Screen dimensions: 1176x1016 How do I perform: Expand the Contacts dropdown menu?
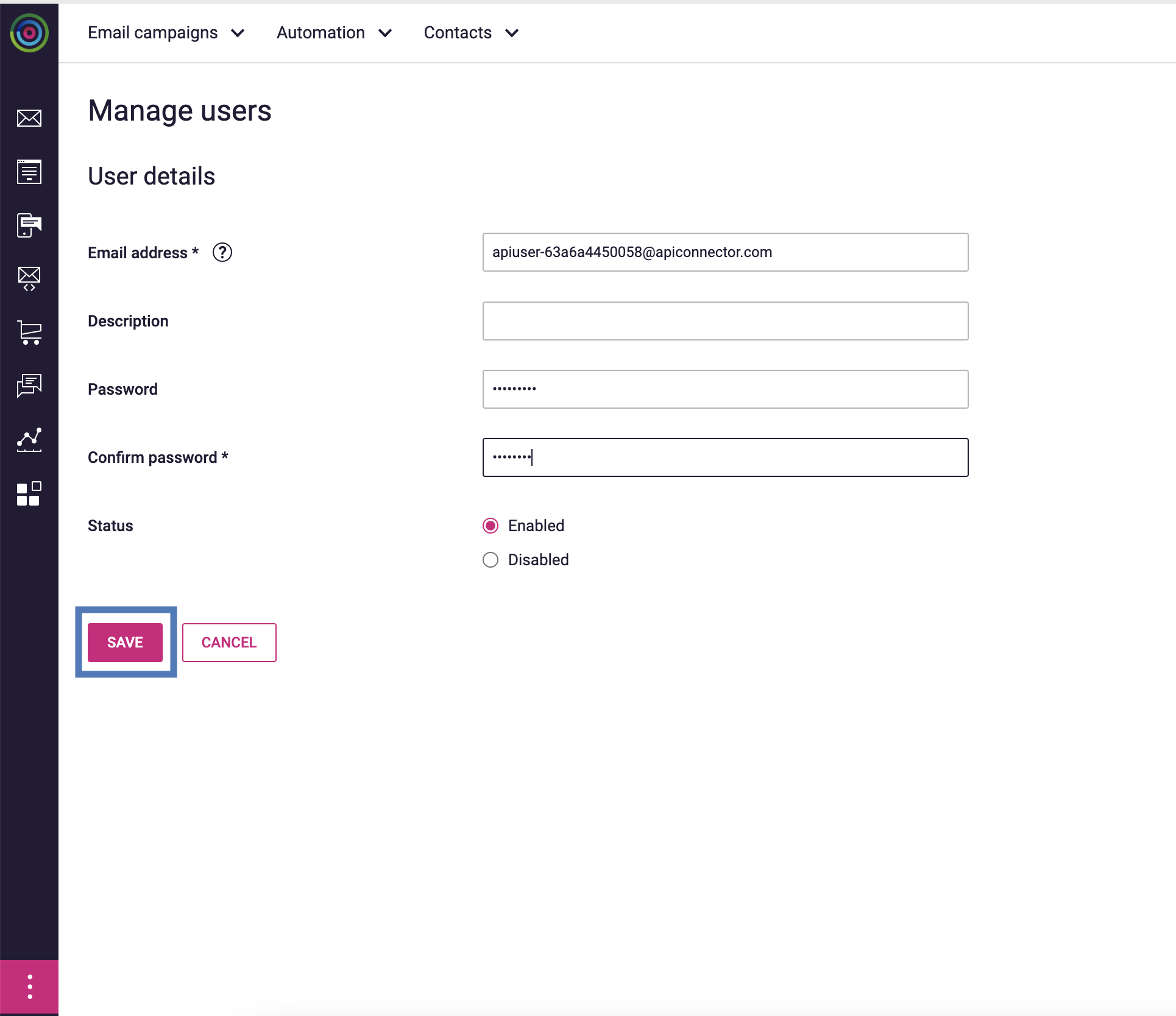point(471,33)
